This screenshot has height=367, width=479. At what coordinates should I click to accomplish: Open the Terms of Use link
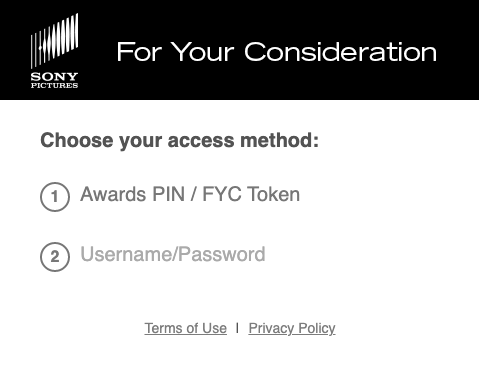[x=186, y=329]
